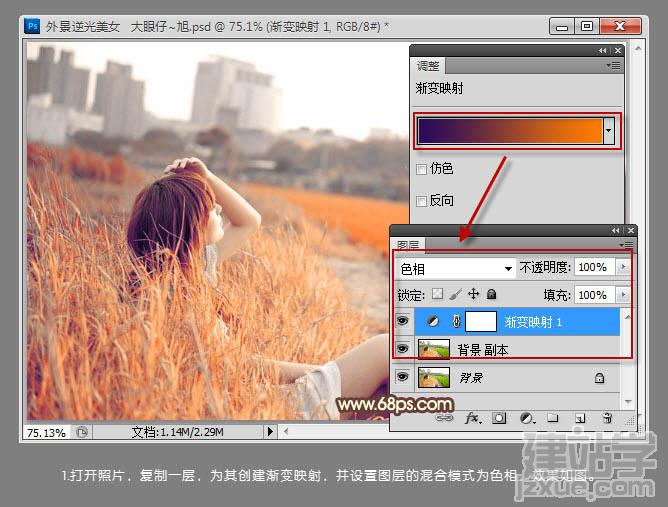Switch to the 图层 layers tab
The height and width of the screenshot is (507, 668).
tap(408, 245)
